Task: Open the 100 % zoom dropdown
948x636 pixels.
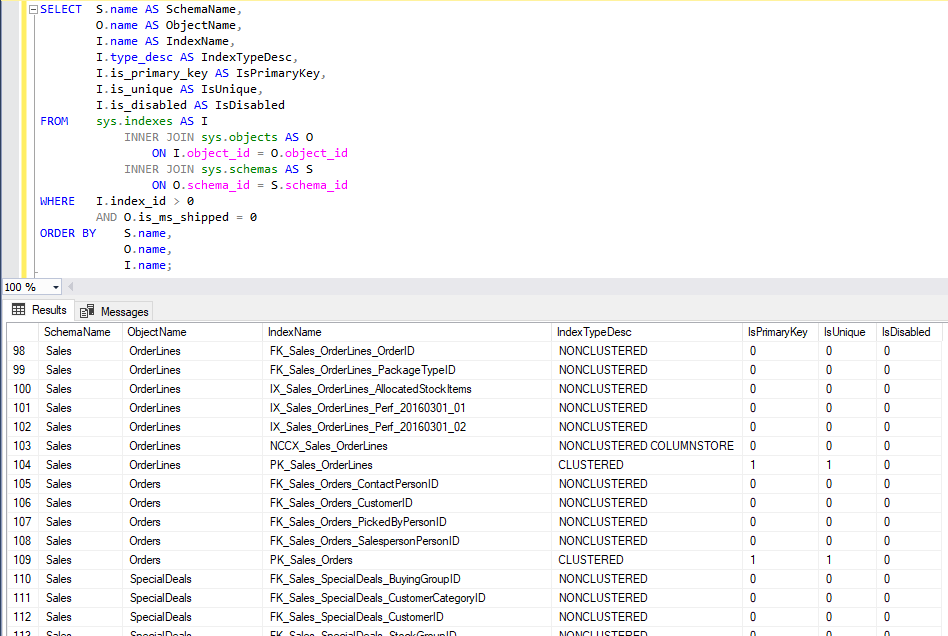Action: (x=55, y=287)
